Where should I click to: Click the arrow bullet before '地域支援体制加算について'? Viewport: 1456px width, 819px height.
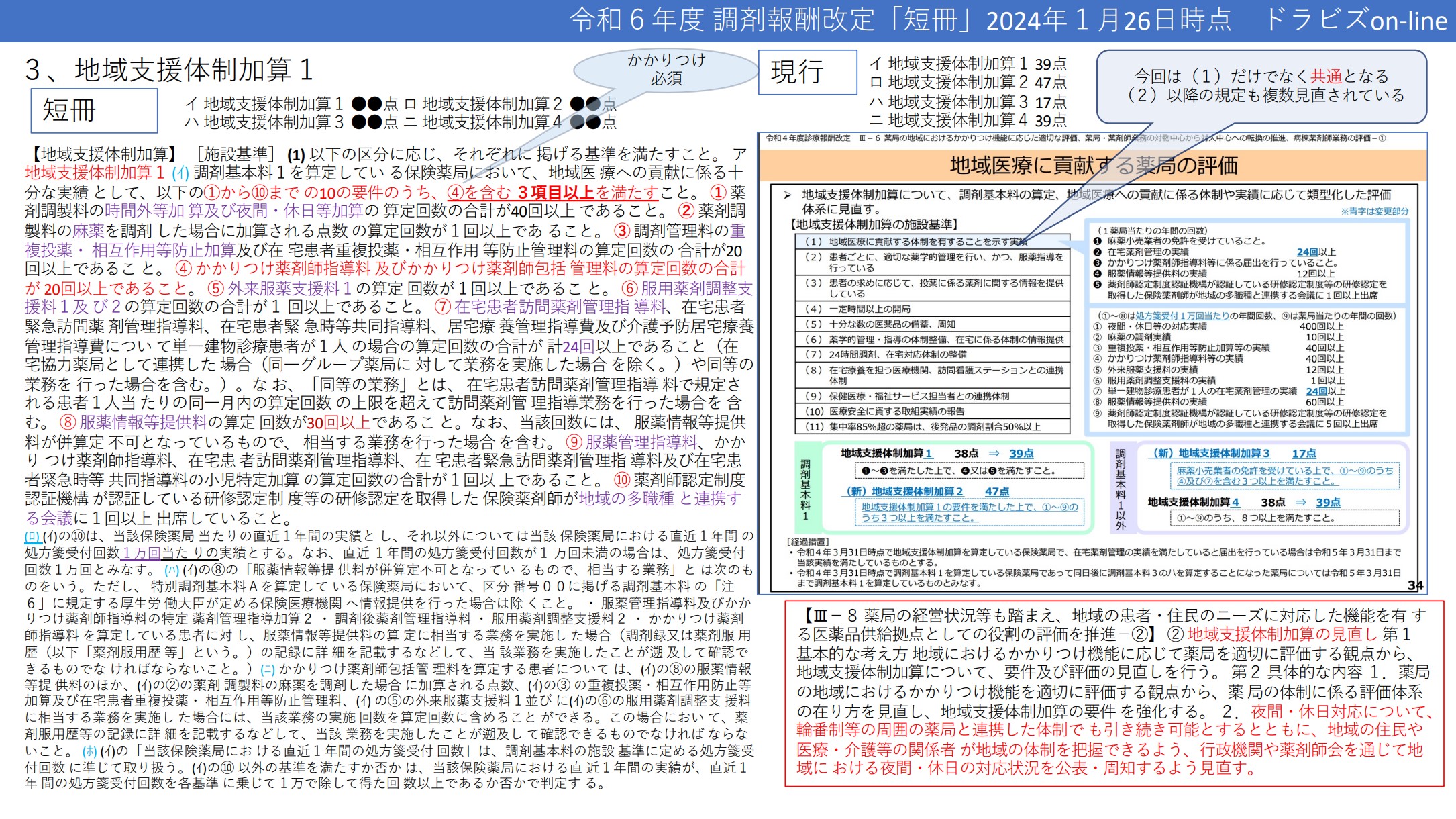click(787, 195)
